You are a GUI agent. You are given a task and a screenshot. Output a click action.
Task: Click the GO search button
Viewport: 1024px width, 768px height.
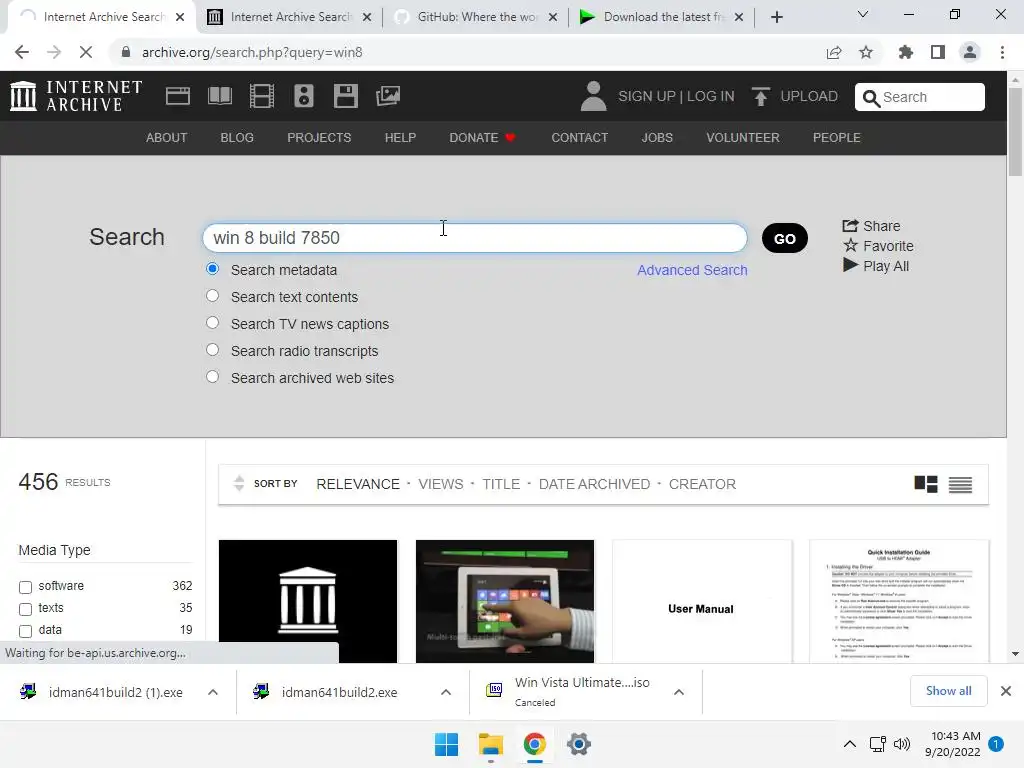pyautogui.click(x=784, y=238)
